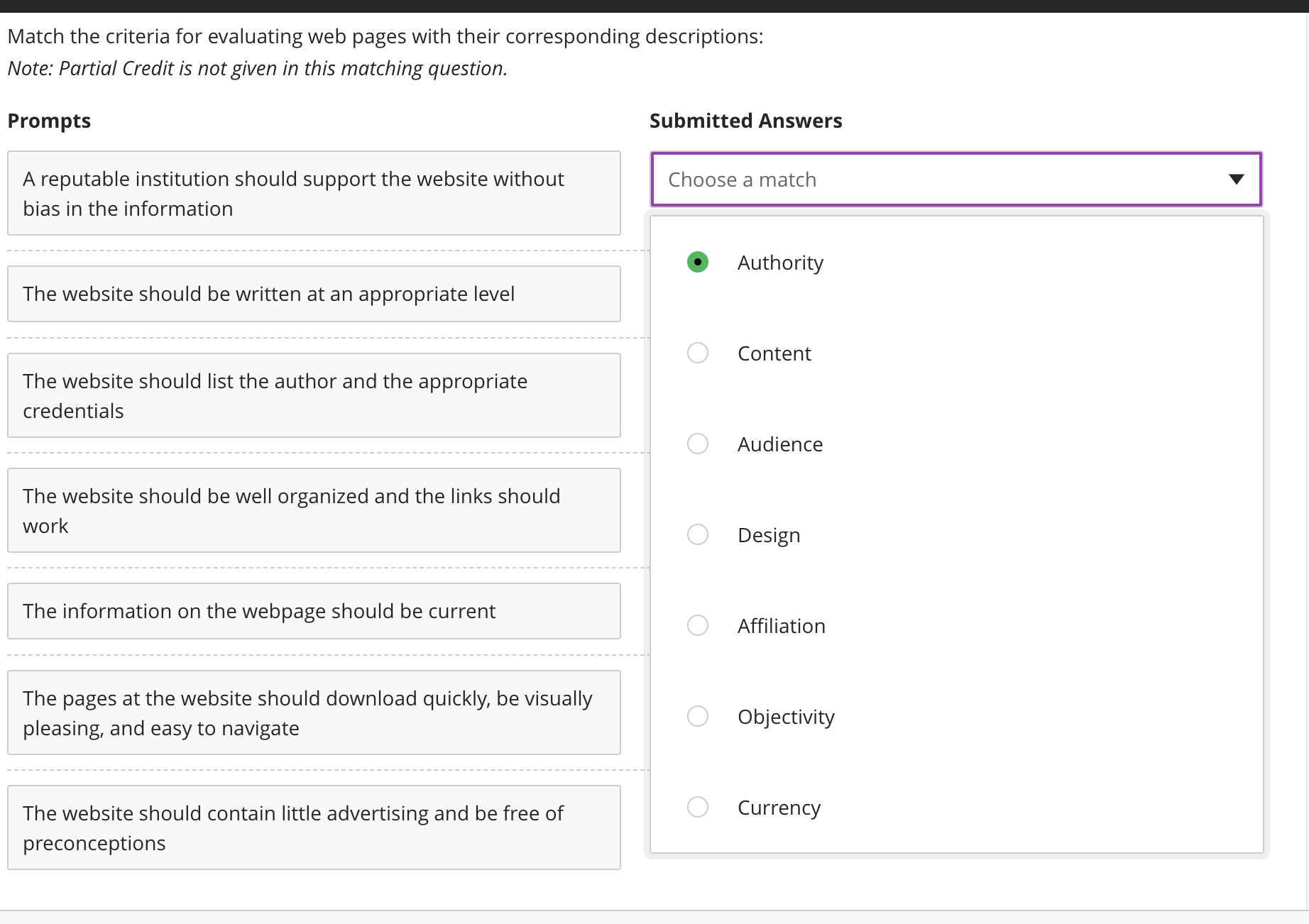Click the prompt about reputable institution support

[313, 193]
